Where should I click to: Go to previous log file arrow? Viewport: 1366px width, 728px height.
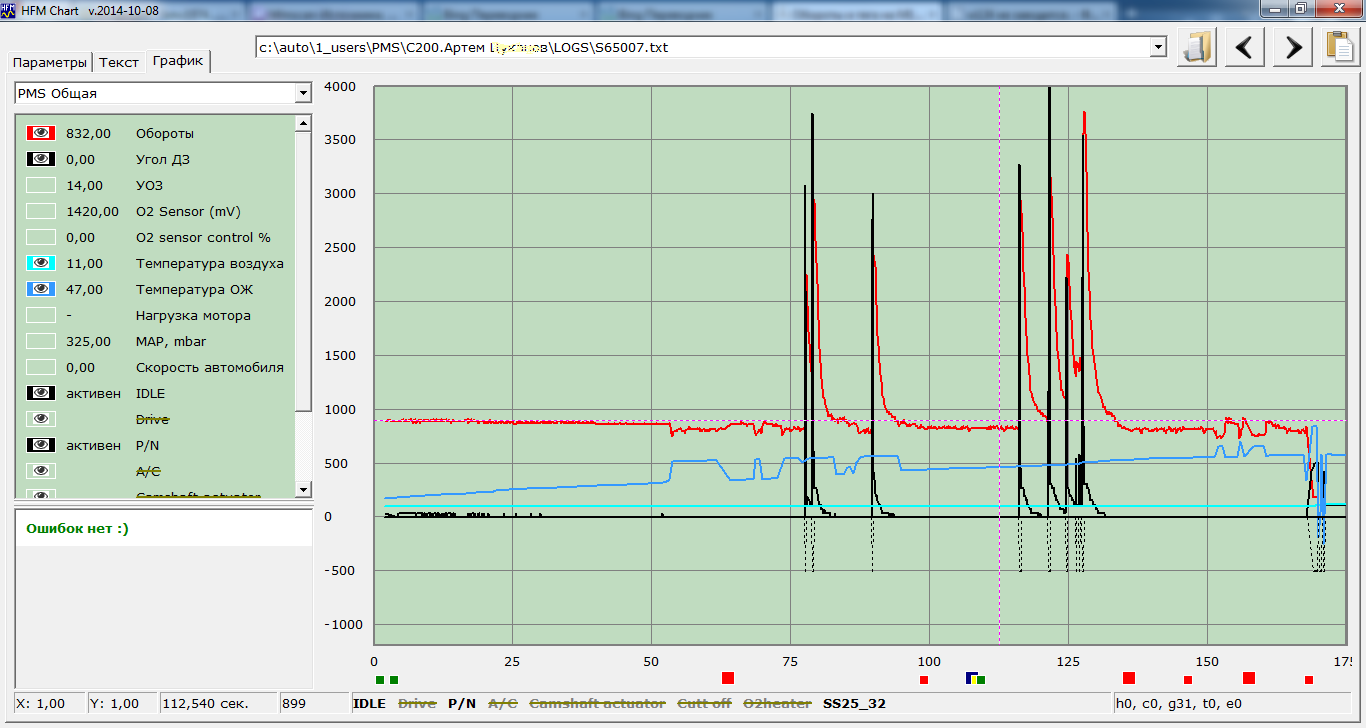[x=1244, y=47]
